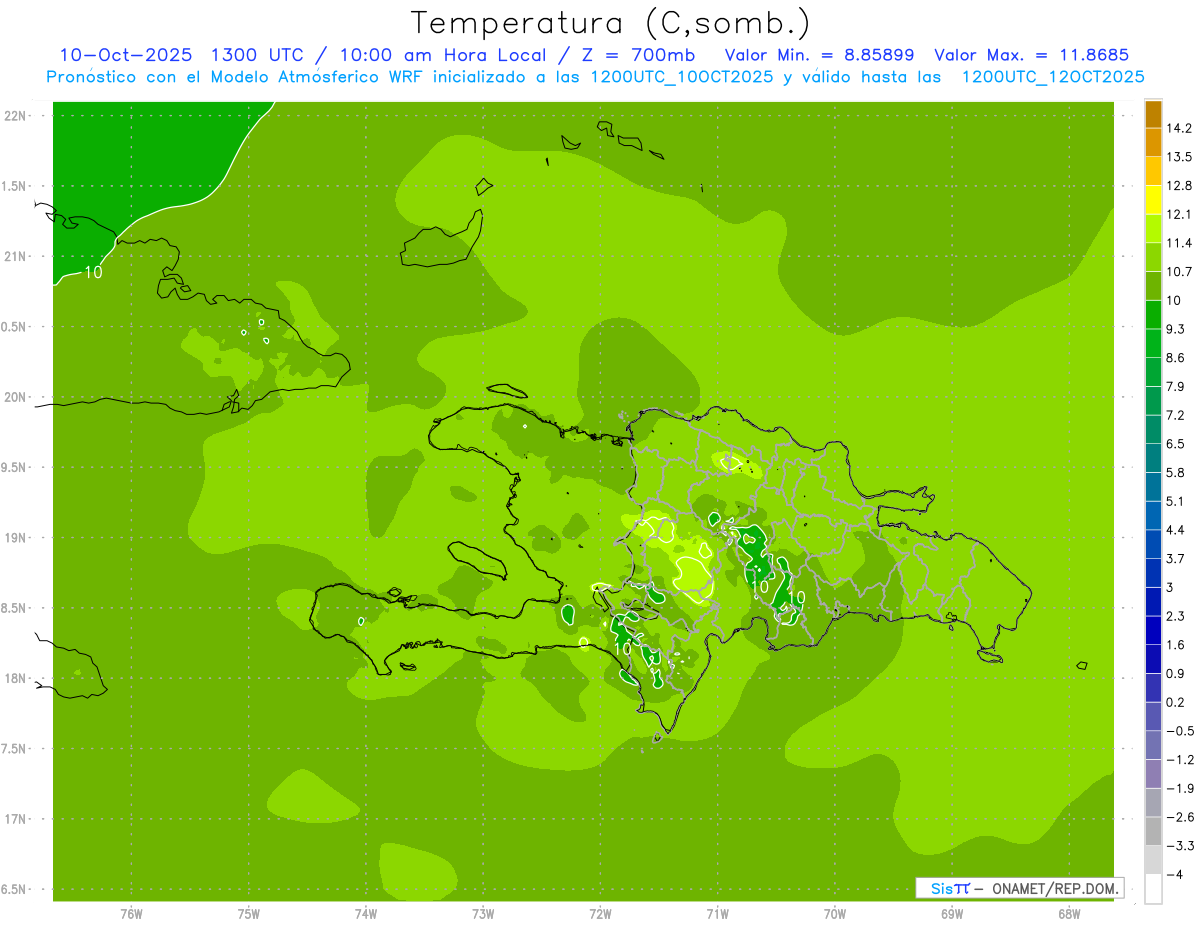Click the '-4' color bar label

tap(1174, 875)
